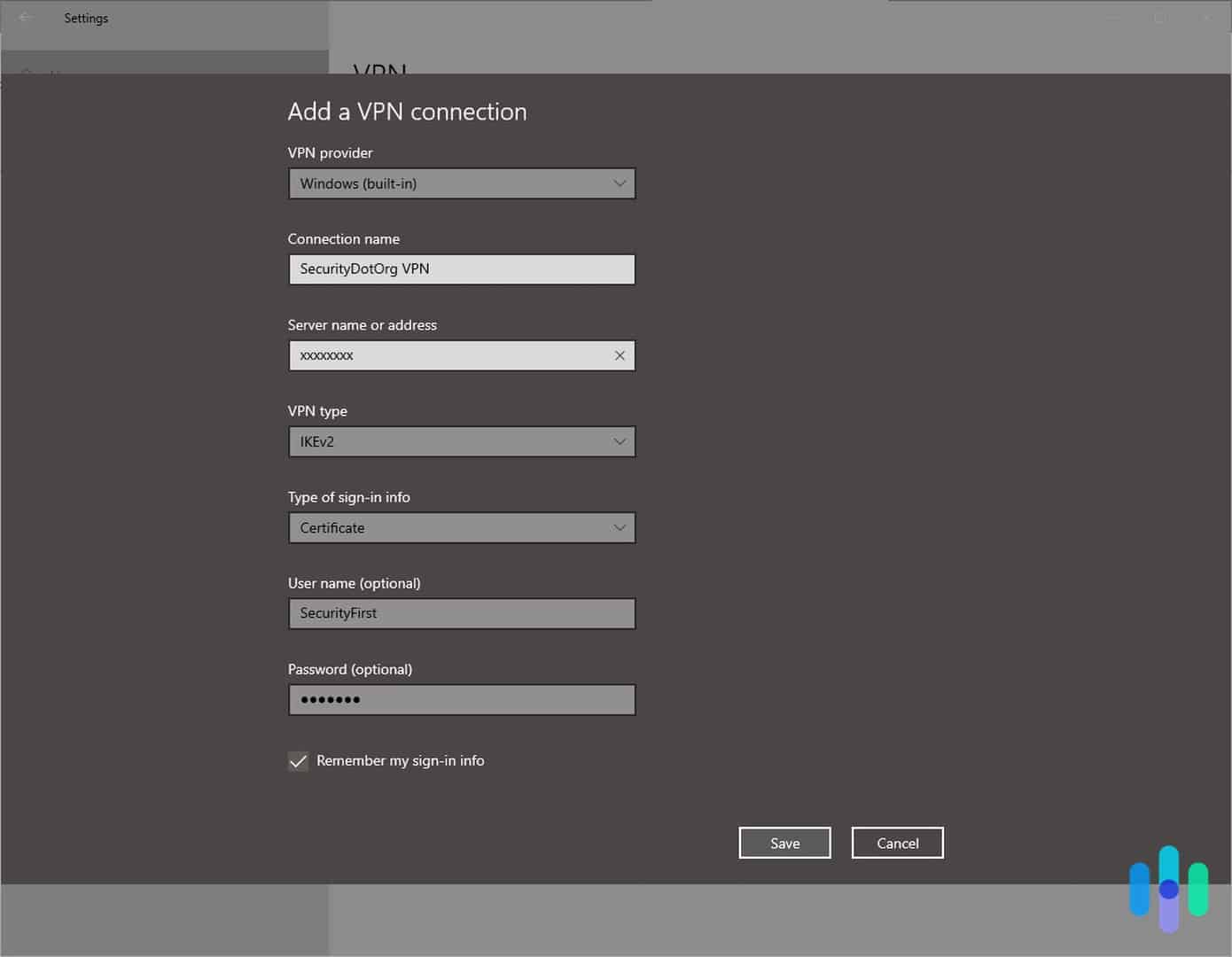This screenshot has width=1232, height=957.
Task: Save the new VPN connection
Action: [x=784, y=843]
